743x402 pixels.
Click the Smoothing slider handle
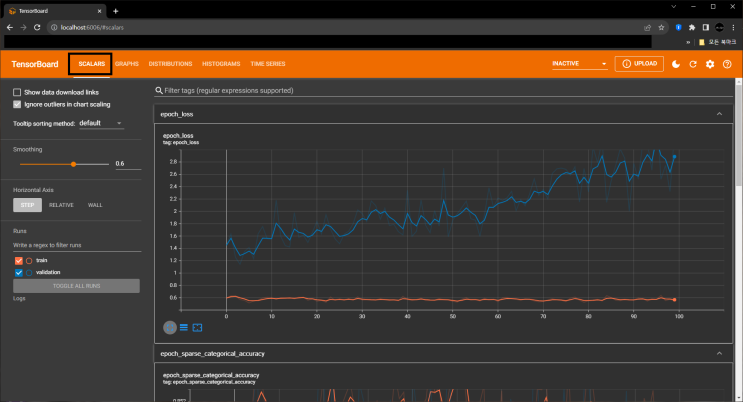pyautogui.click(x=73, y=164)
